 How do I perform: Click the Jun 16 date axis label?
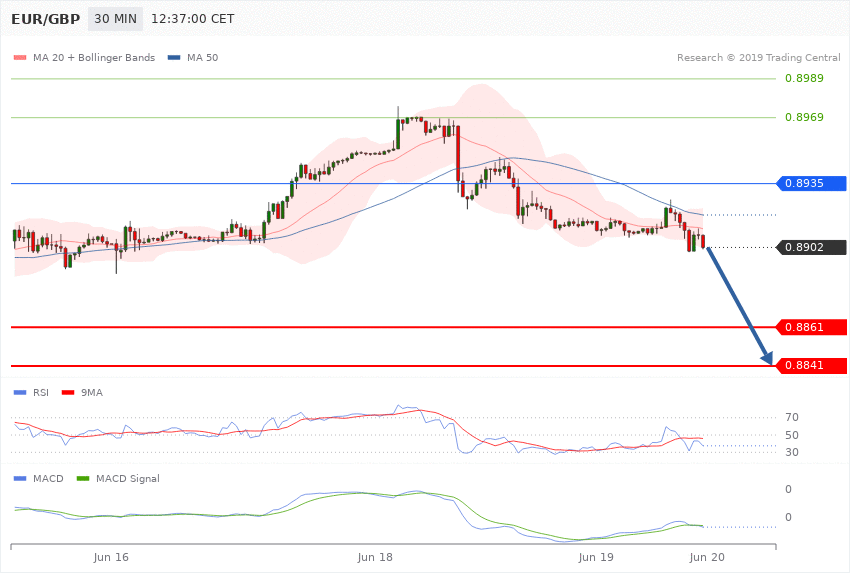click(111, 557)
